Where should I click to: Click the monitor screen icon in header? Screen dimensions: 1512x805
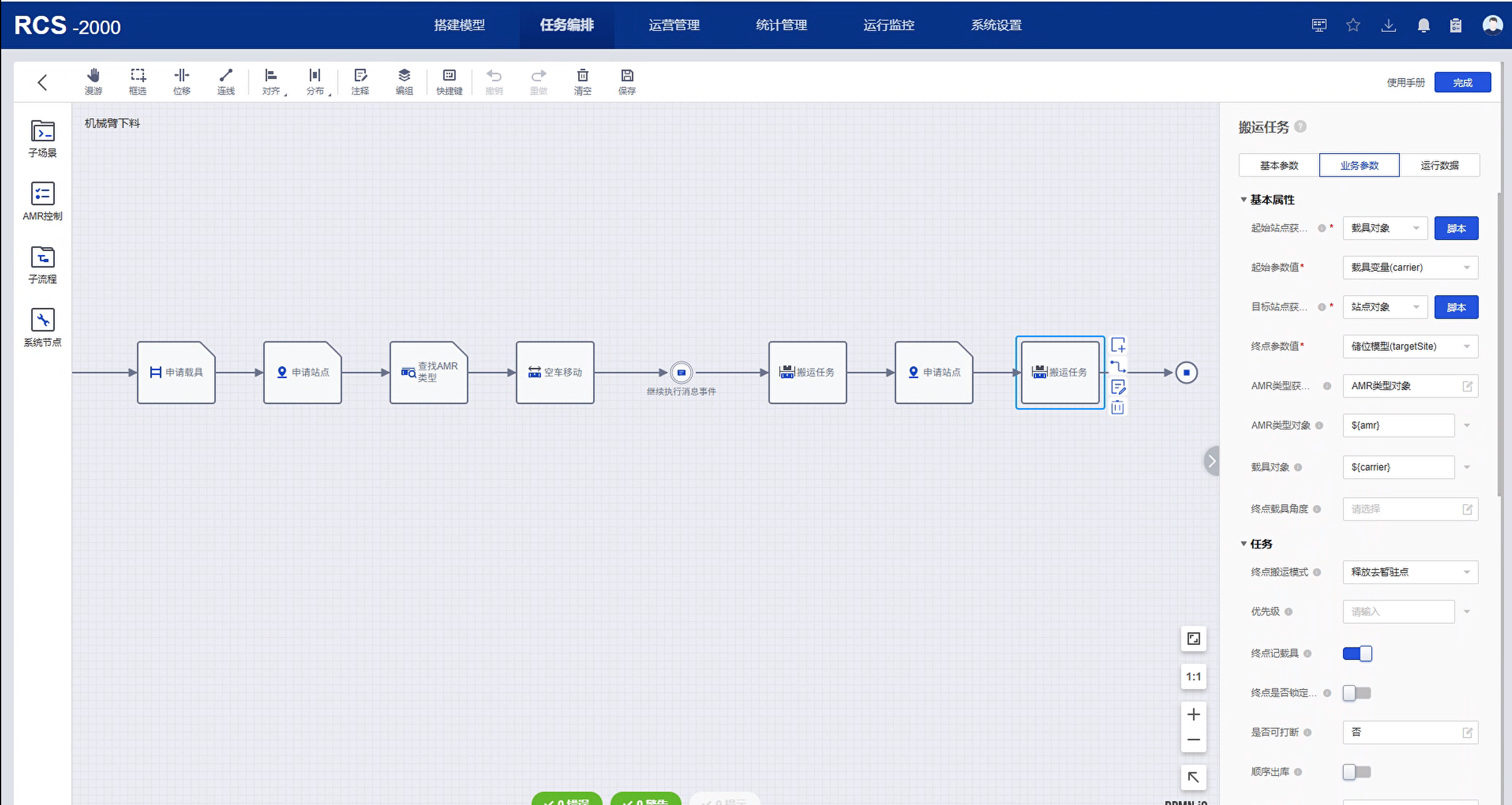[1319, 25]
